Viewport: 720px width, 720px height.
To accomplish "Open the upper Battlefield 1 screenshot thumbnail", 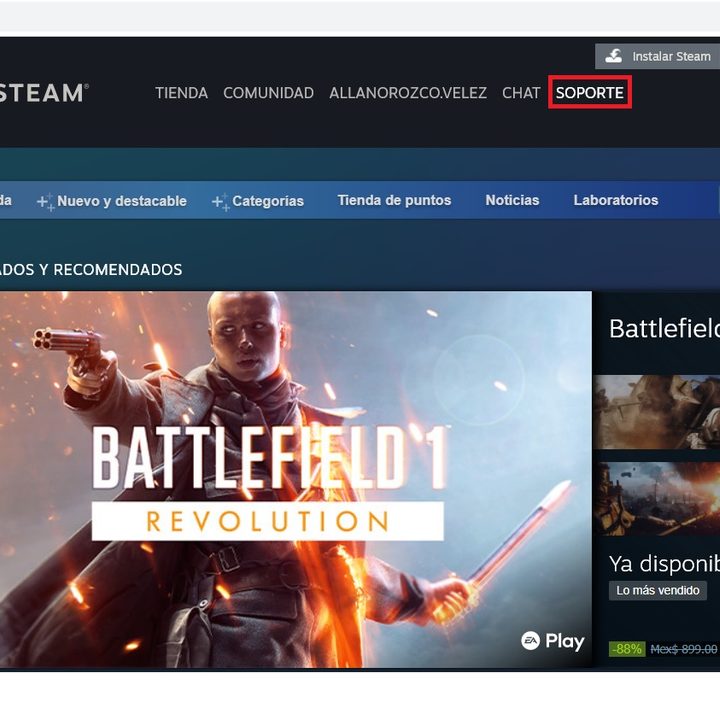I will tap(657, 412).
